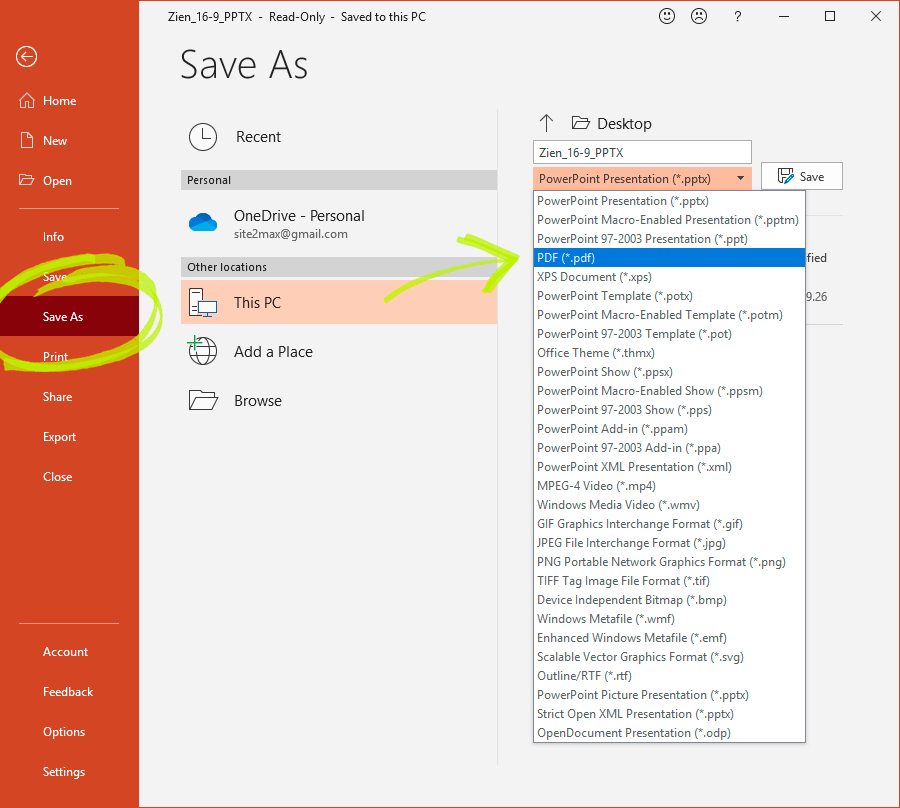
Task: Open the Print page
Action: [56, 356]
